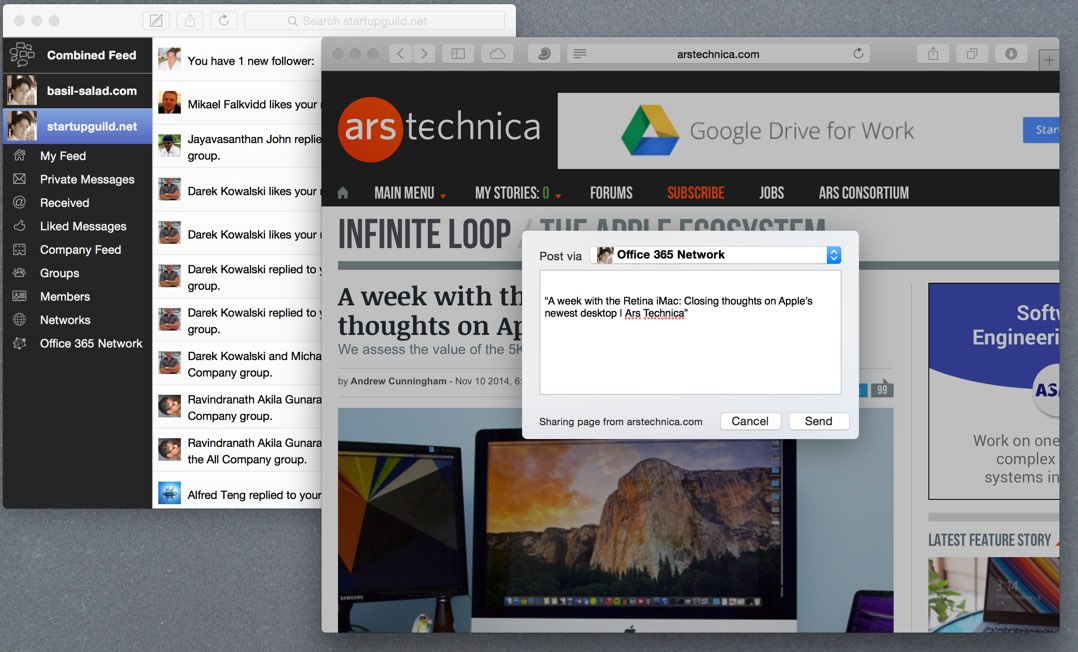1078x652 pixels.
Task: Click the Networks globe icon
Action: coord(20,320)
